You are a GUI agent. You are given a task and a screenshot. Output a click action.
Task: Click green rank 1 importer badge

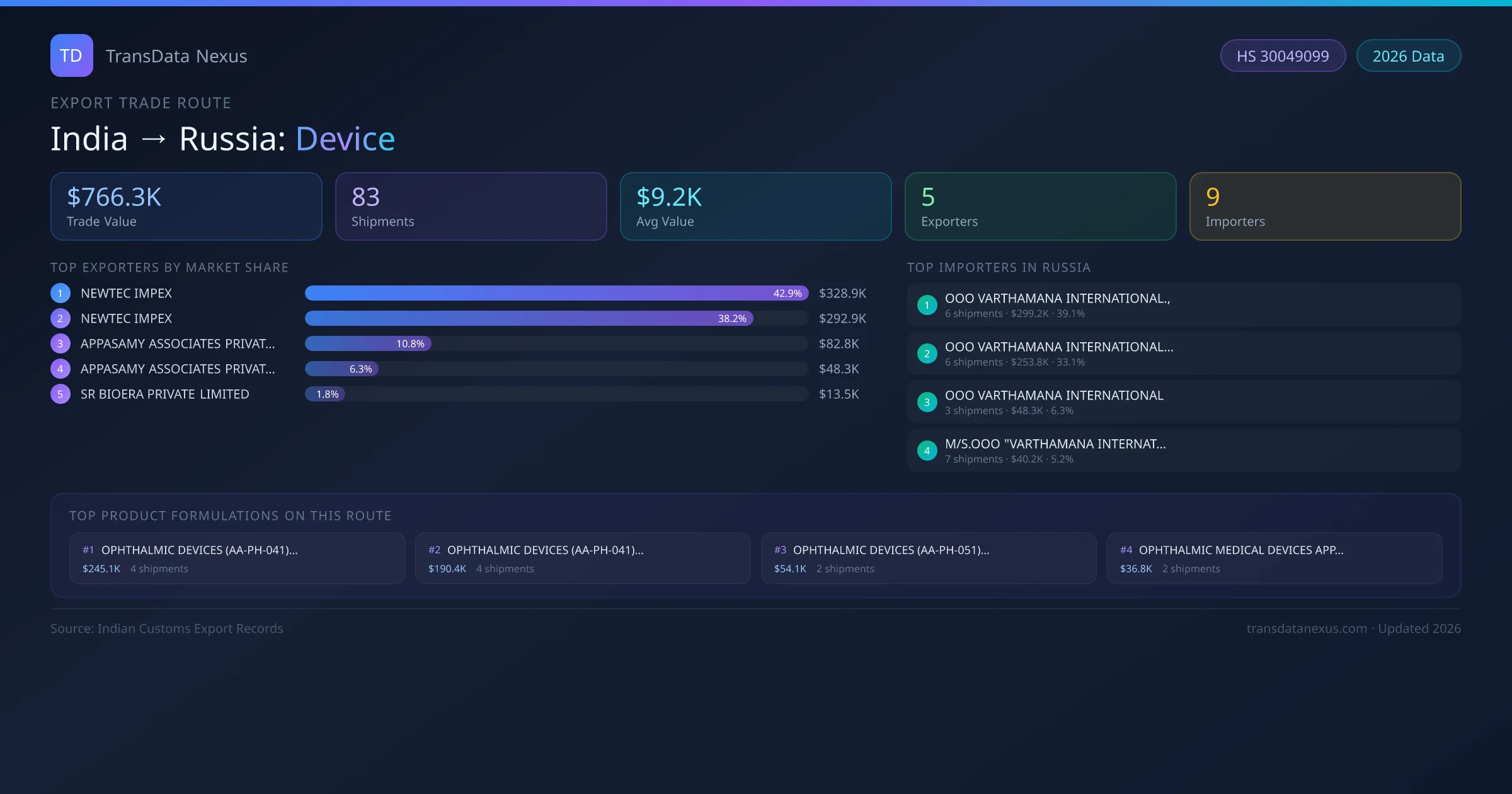point(927,305)
